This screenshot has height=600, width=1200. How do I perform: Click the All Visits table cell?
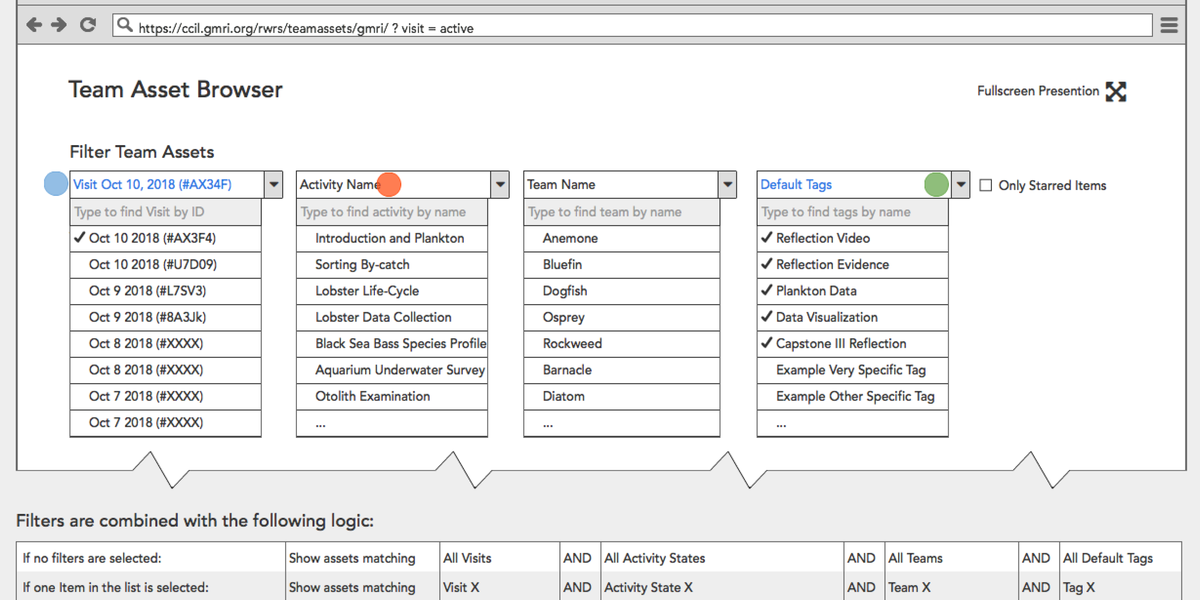pyautogui.click(x=500, y=558)
